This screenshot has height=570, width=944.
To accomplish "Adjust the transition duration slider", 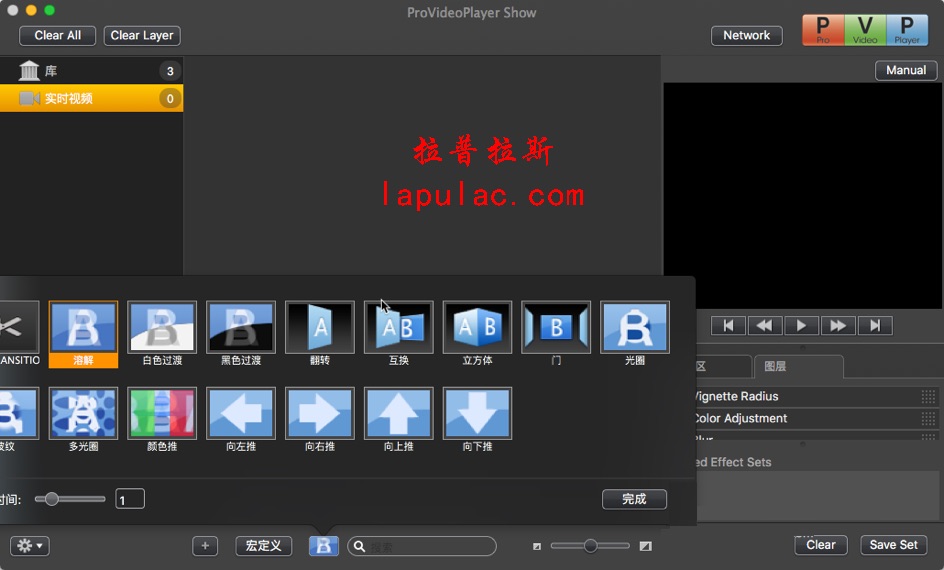I will pos(52,499).
